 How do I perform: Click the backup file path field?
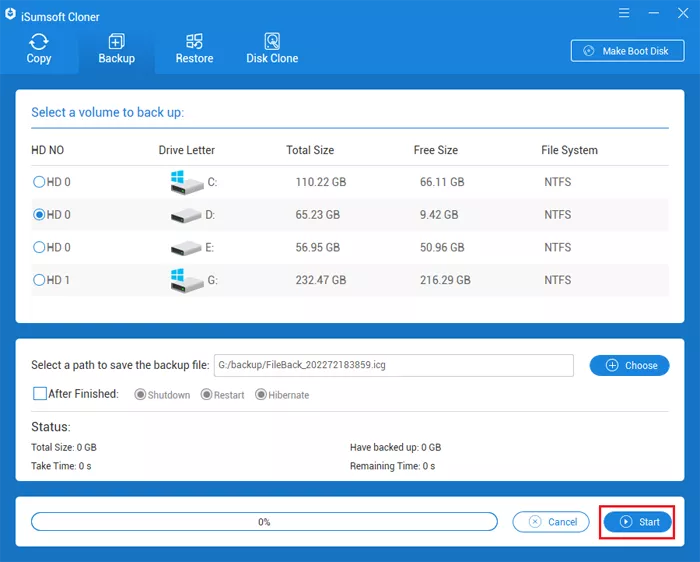[393, 365]
